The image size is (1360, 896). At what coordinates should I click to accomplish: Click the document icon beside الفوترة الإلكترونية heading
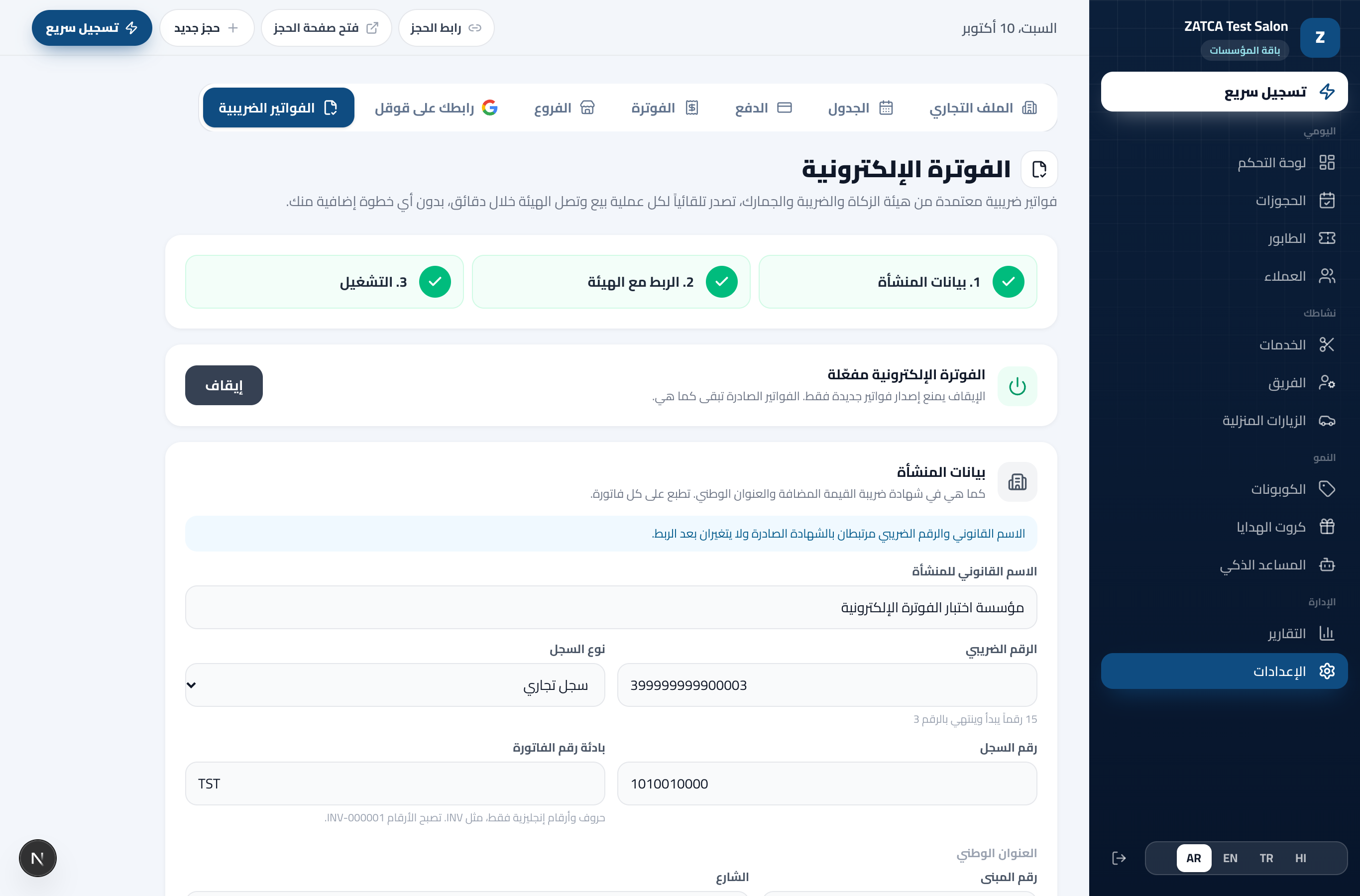click(1038, 169)
